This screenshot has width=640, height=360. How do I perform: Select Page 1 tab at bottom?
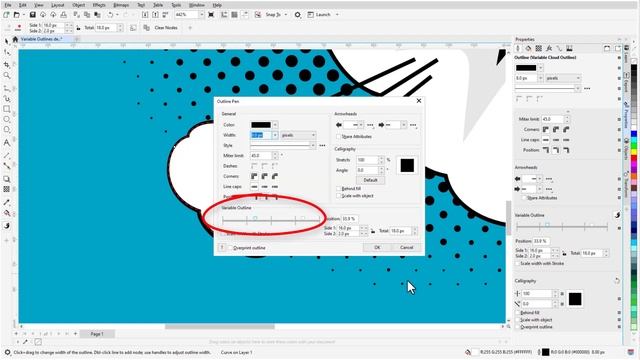coord(97,334)
